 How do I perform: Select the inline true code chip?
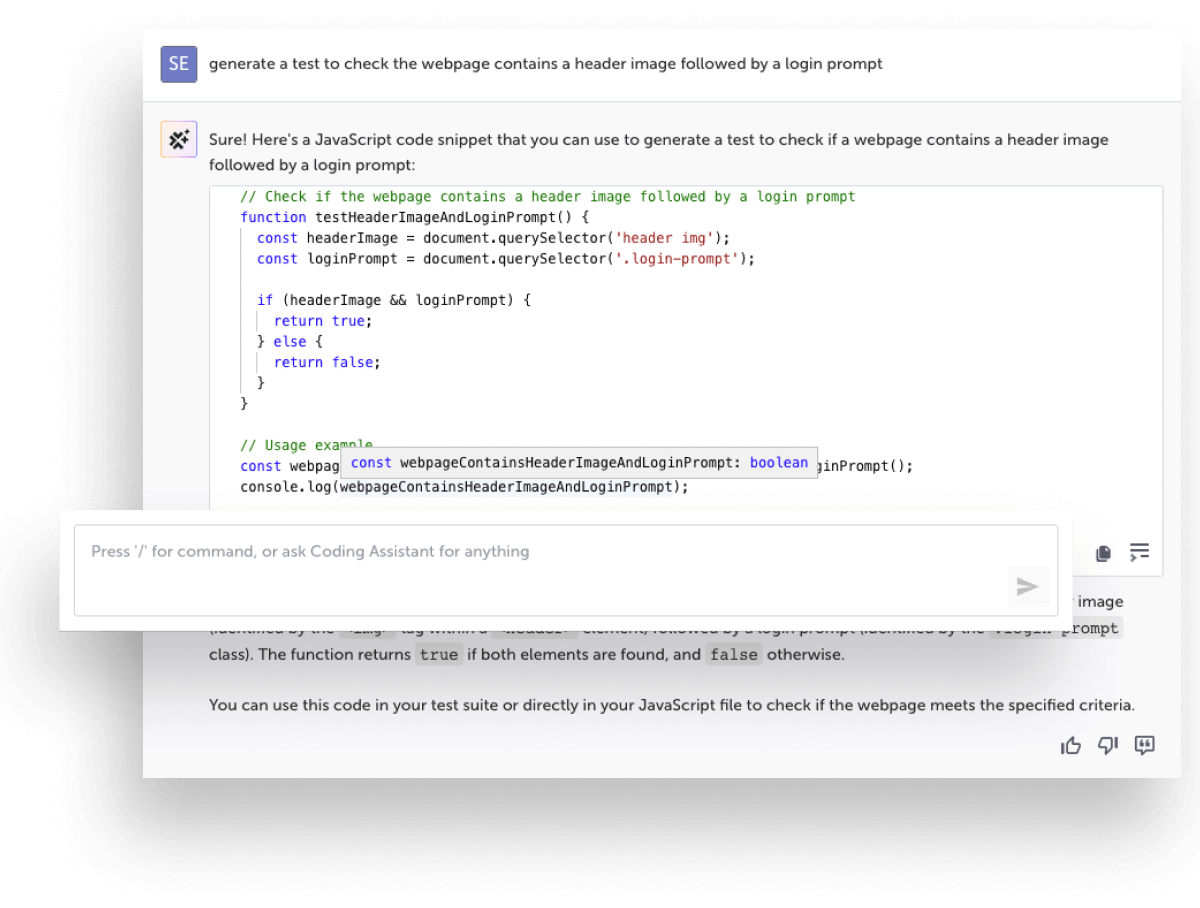(438, 654)
